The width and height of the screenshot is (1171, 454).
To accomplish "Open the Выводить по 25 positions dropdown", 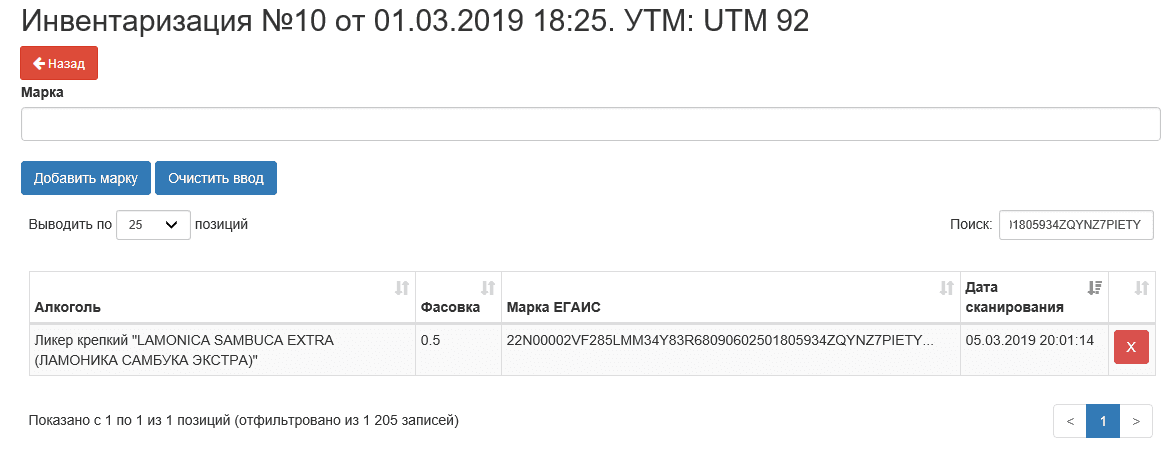I will [x=153, y=225].
